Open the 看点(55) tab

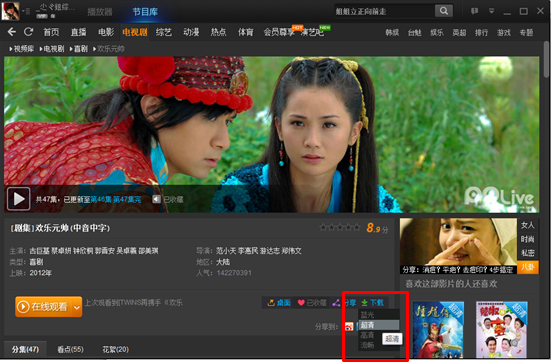click(70, 349)
